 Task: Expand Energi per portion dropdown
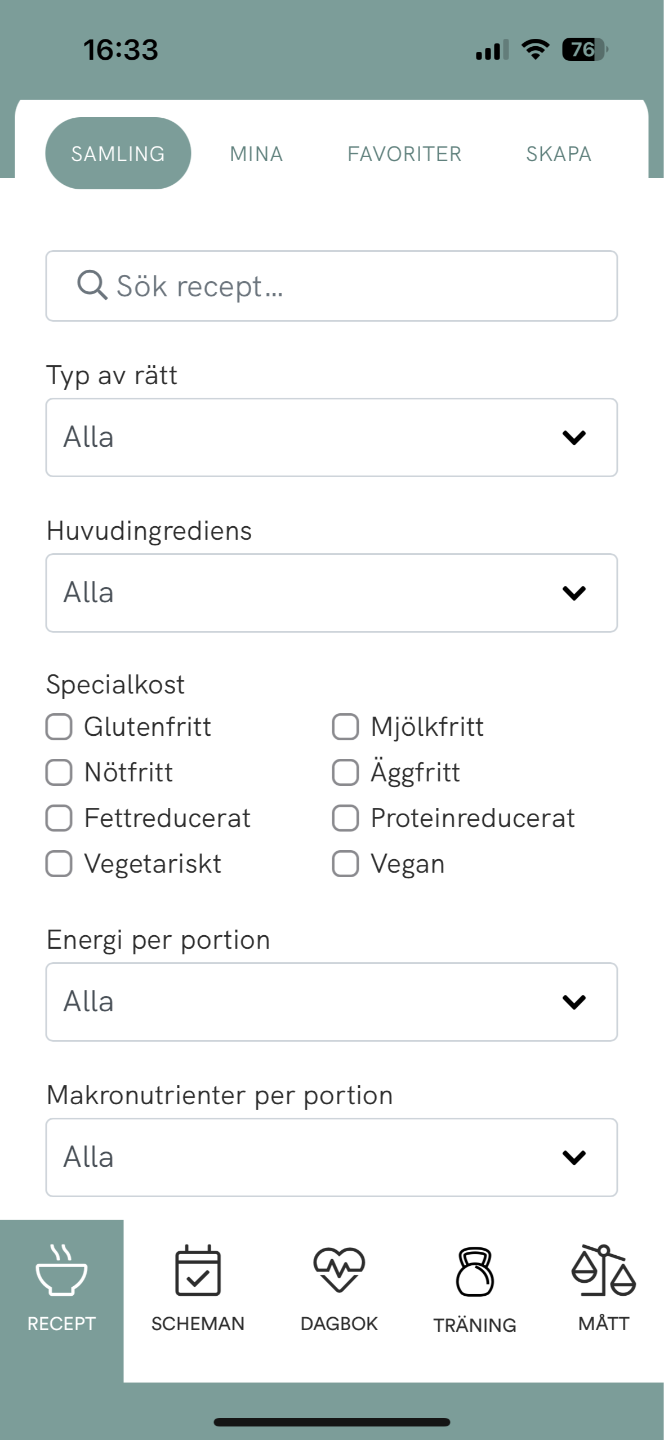331,1002
